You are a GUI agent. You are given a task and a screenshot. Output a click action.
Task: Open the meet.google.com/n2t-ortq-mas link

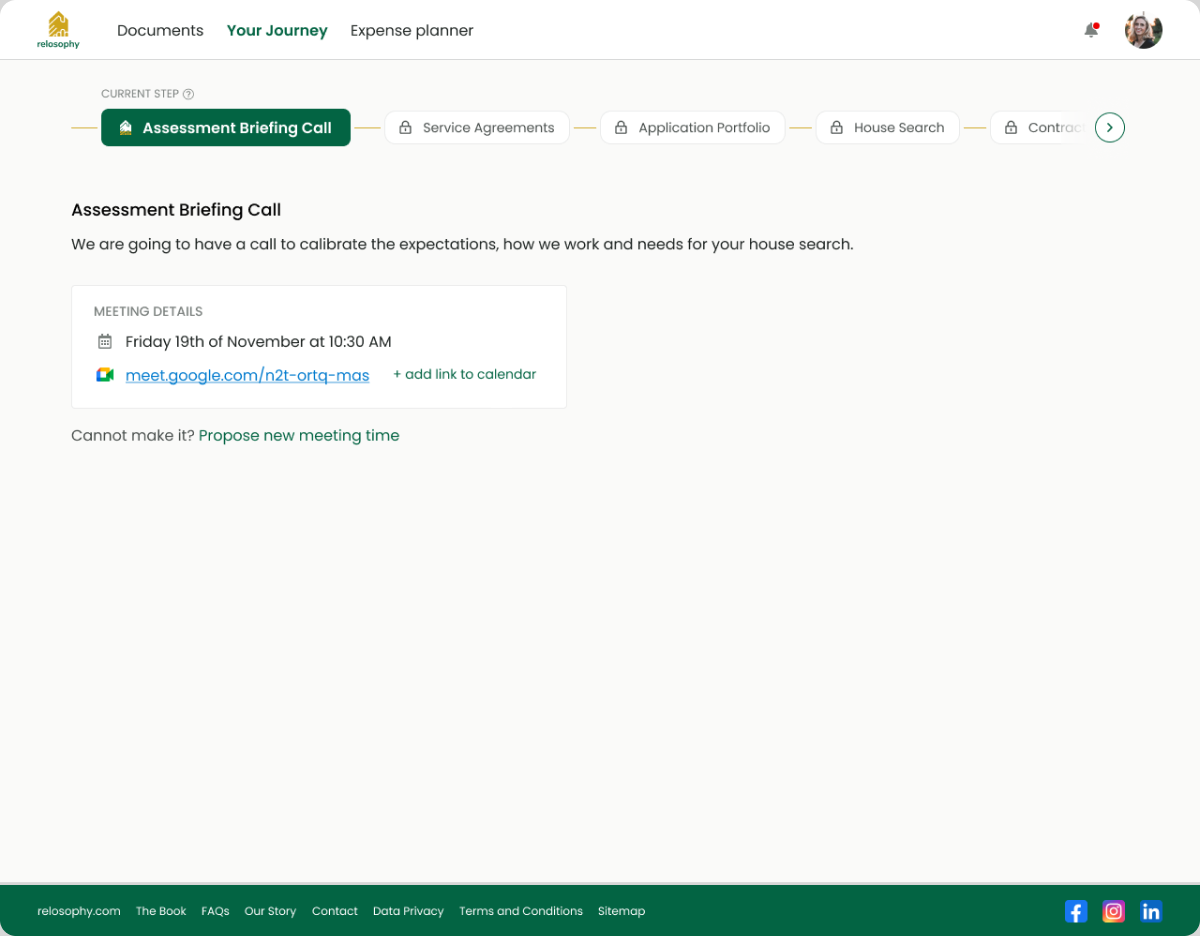point(247,375)
